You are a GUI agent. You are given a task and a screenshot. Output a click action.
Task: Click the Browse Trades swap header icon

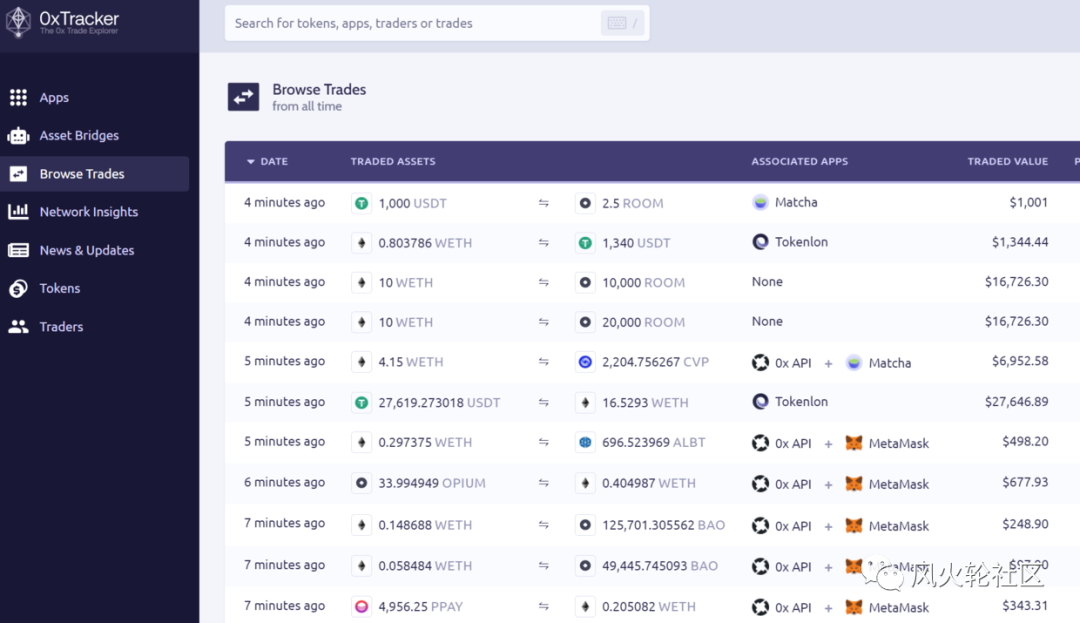(243, 97)
